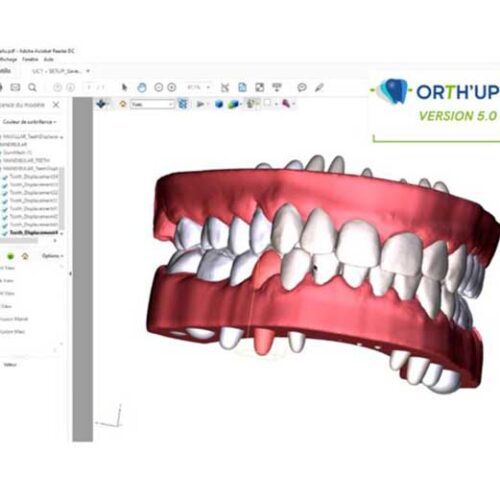The height and width of the screenshot is (500, 500).
Task: Open the comment bubble tool
Action: pos(302,87)
